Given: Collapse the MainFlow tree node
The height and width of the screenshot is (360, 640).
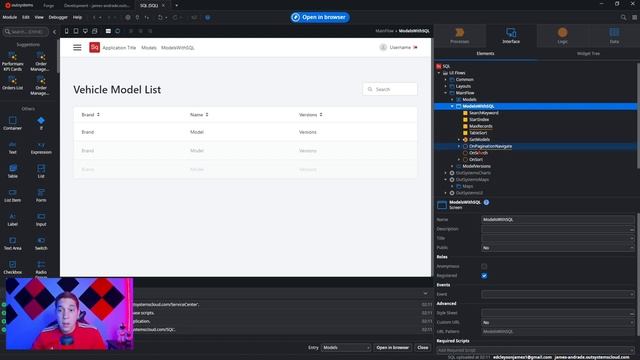Looking at the screenshot, I should [x=446, y=93].
